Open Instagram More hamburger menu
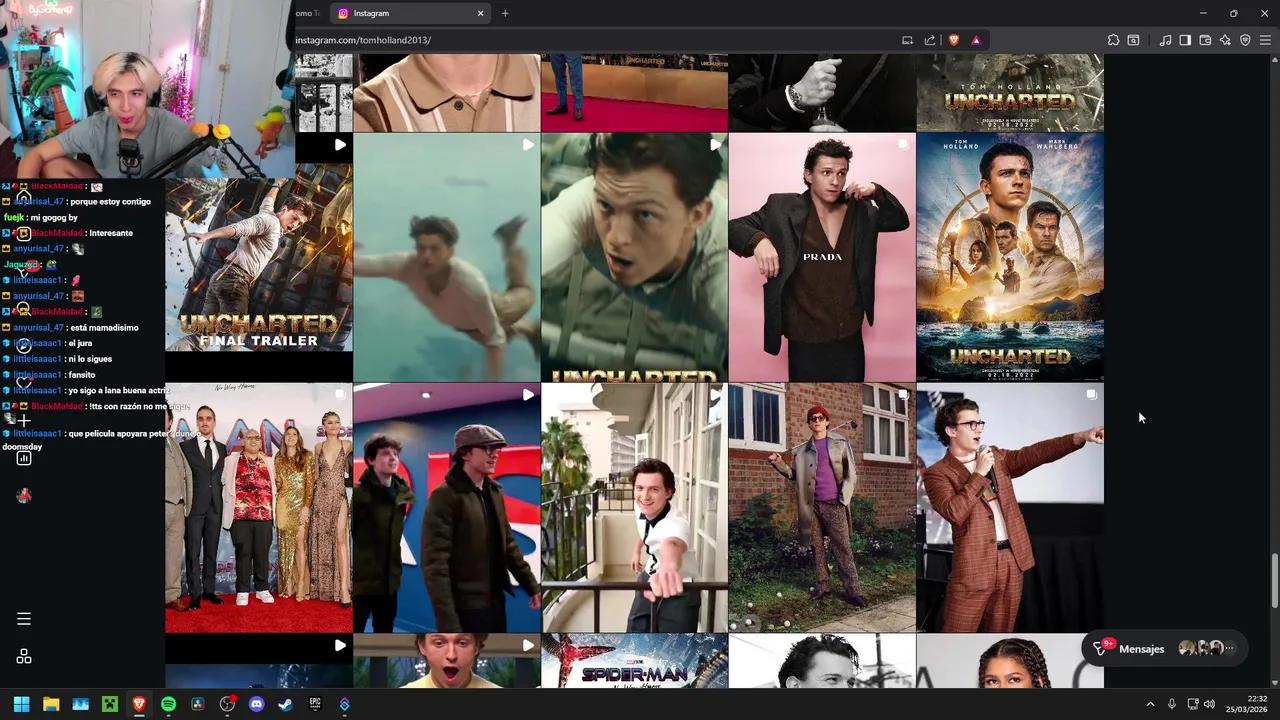This screenshot has height=720, width=1280. tap(24, 619)
